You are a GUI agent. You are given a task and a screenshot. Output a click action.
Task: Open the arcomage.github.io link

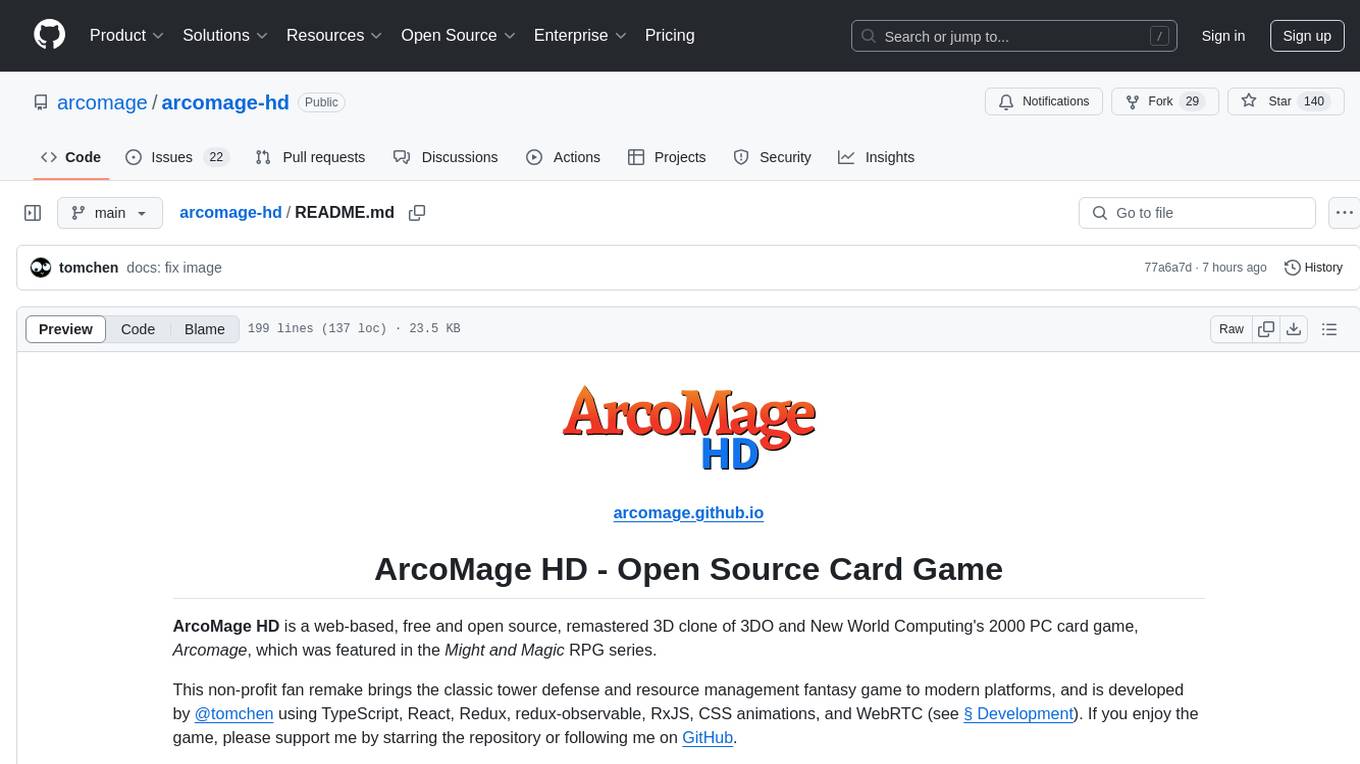[x=688, y=513]
